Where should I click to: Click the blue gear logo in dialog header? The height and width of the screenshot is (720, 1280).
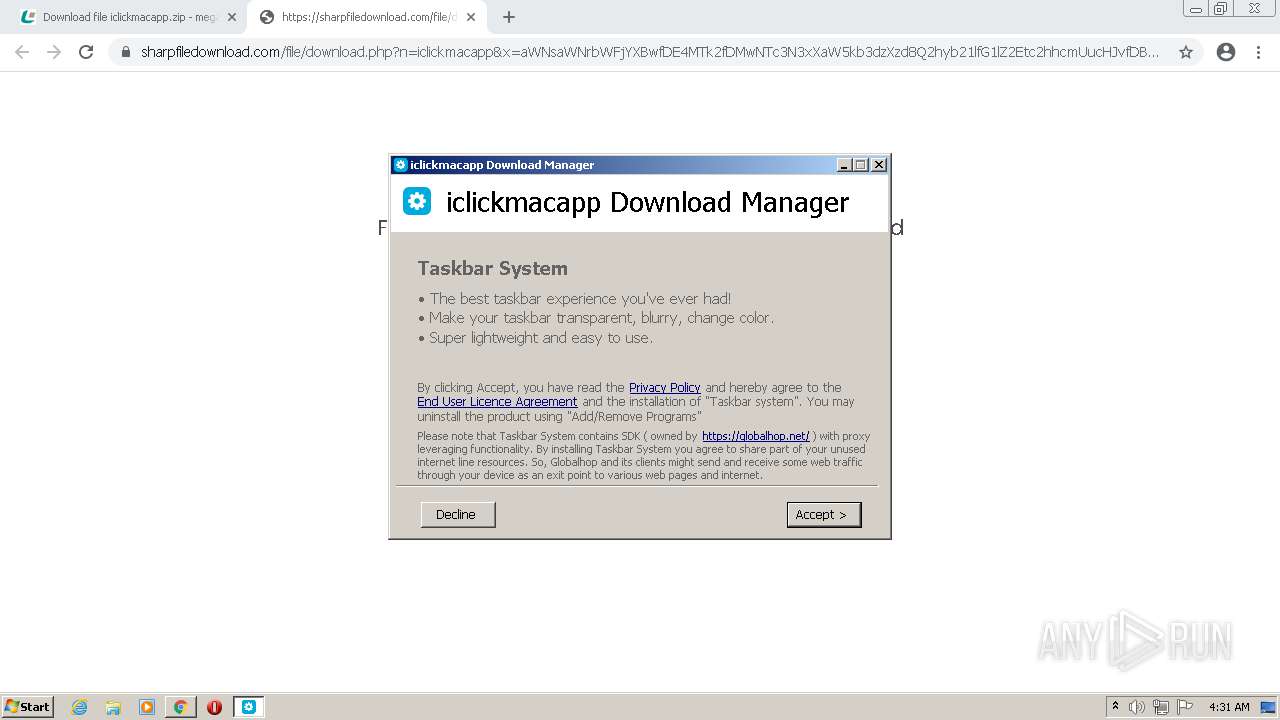(417, 201)
